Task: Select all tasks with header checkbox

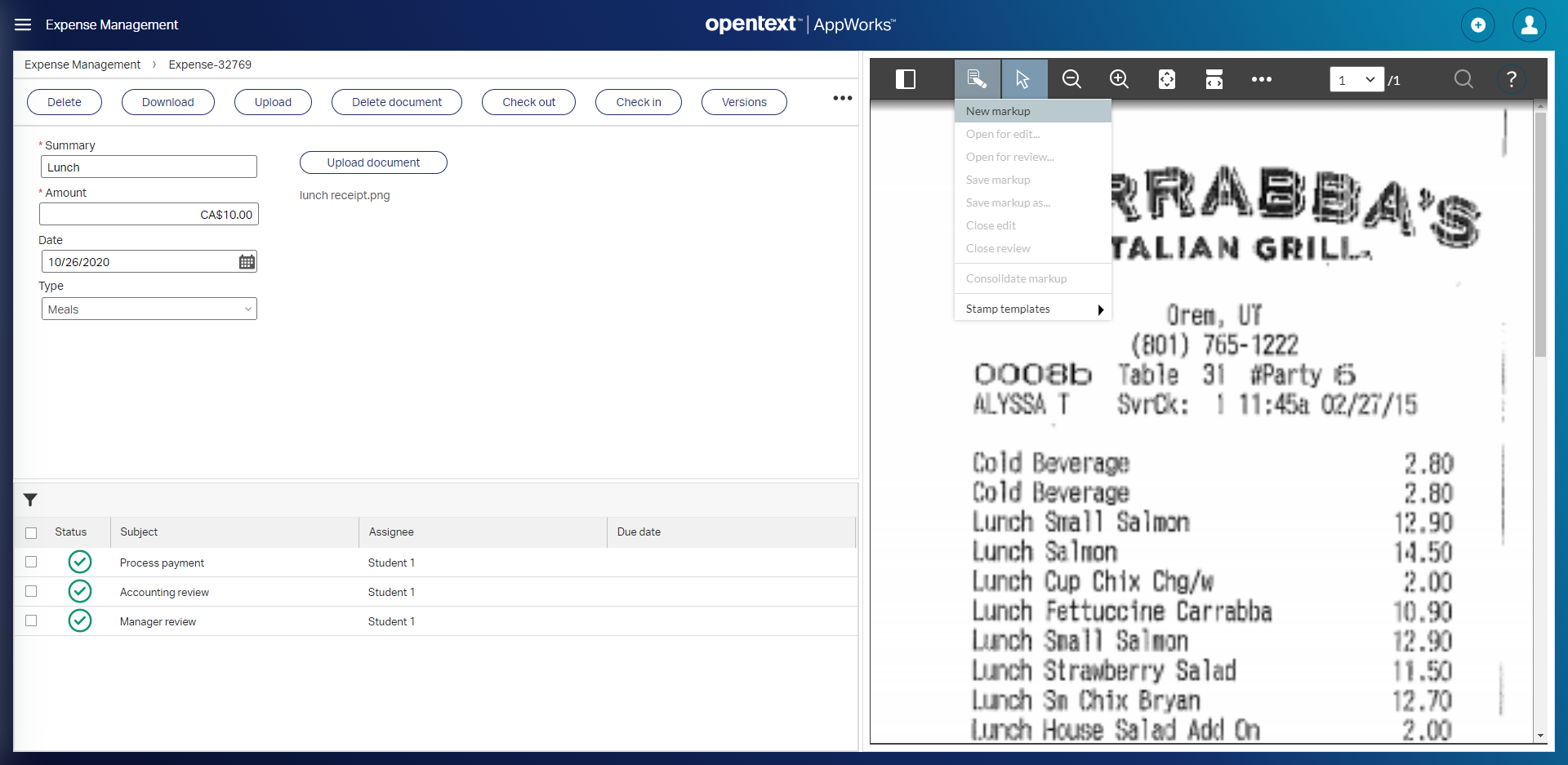Action: pos(31,533)
